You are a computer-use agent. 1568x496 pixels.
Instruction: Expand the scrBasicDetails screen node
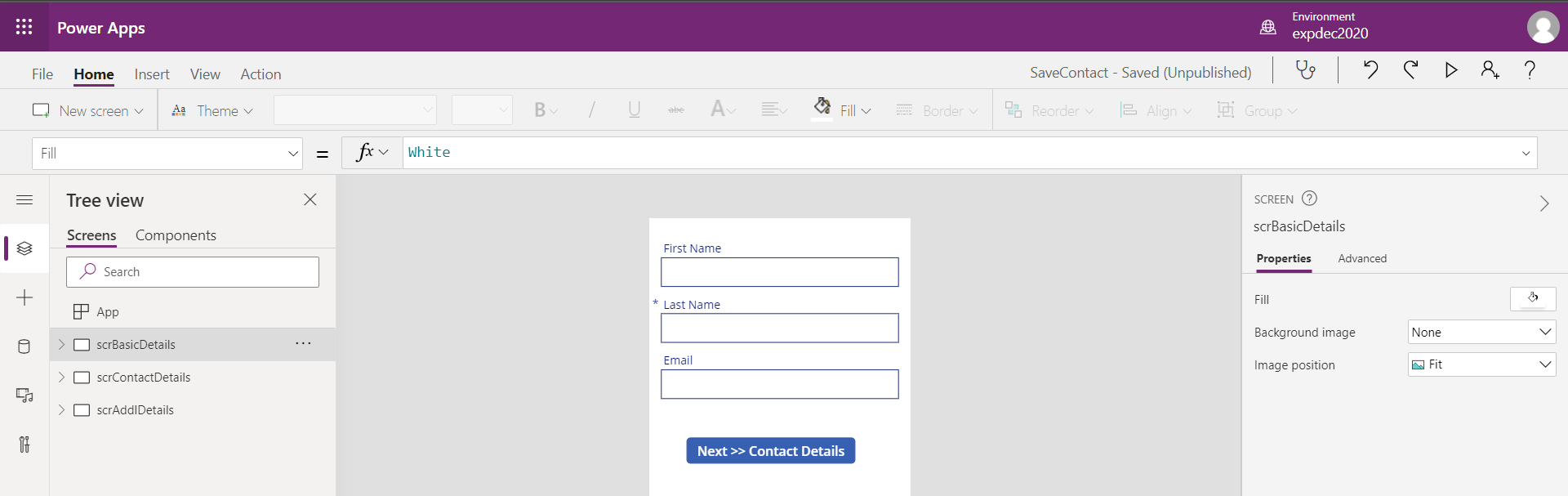61,345
